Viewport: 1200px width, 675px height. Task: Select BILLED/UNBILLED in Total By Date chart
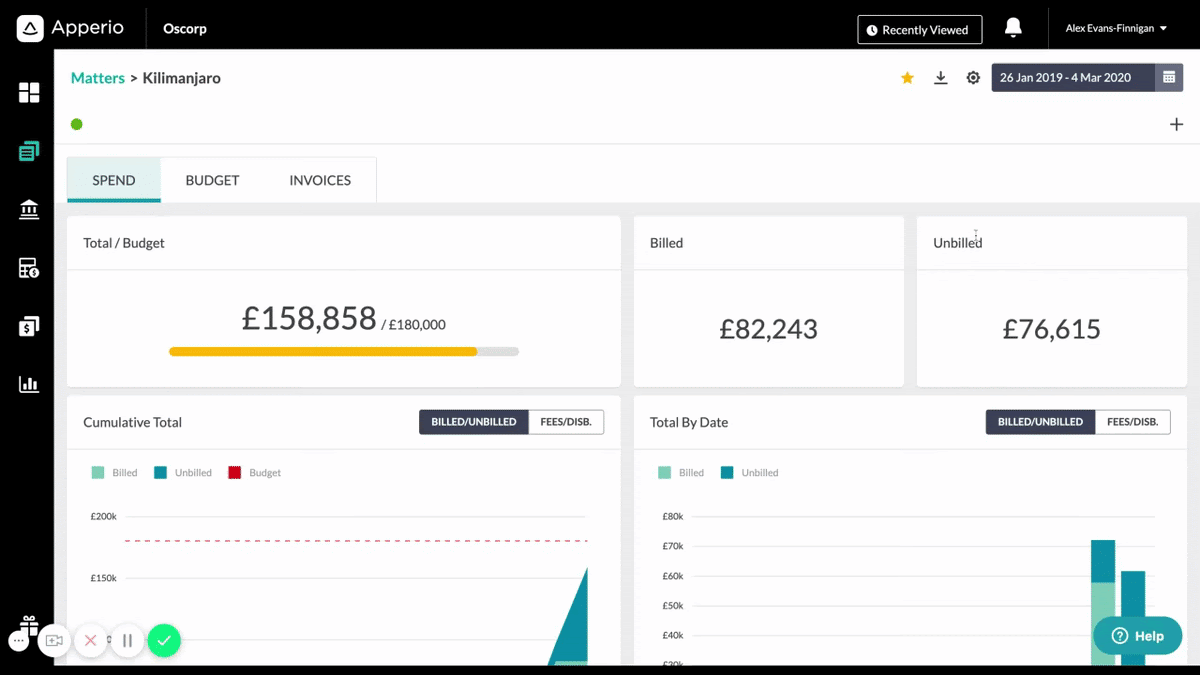point(1040,422)
